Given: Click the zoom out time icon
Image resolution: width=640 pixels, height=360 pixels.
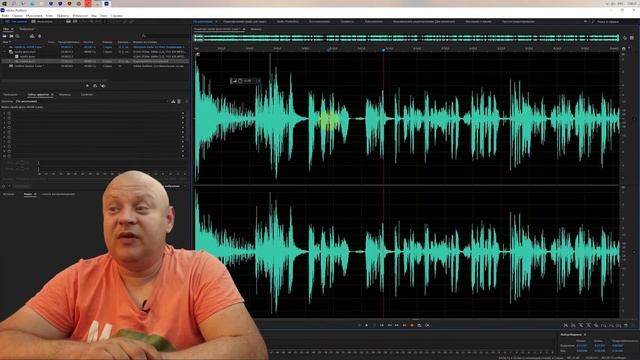Looking at the screenshot, I should (589, 325).
